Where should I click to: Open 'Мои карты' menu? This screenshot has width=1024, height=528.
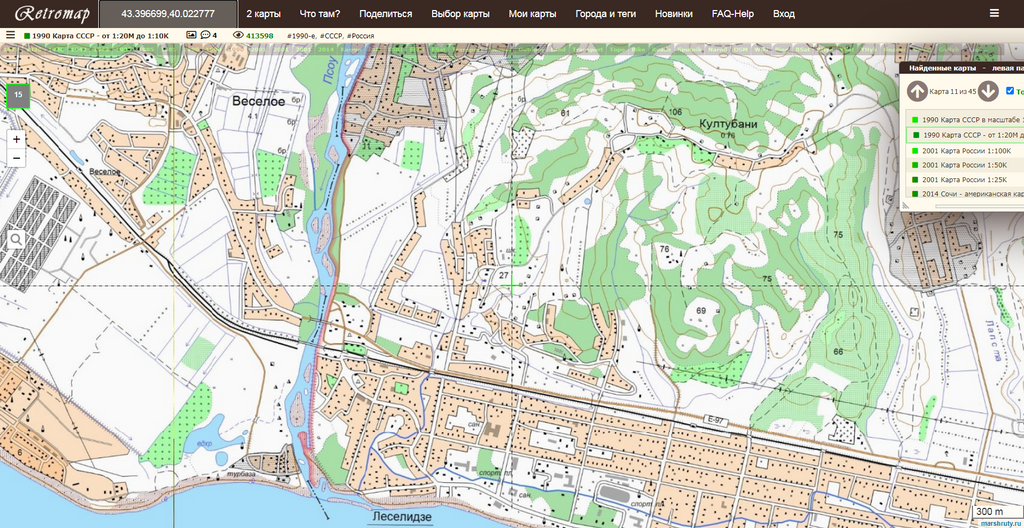(x=533, y=13)
